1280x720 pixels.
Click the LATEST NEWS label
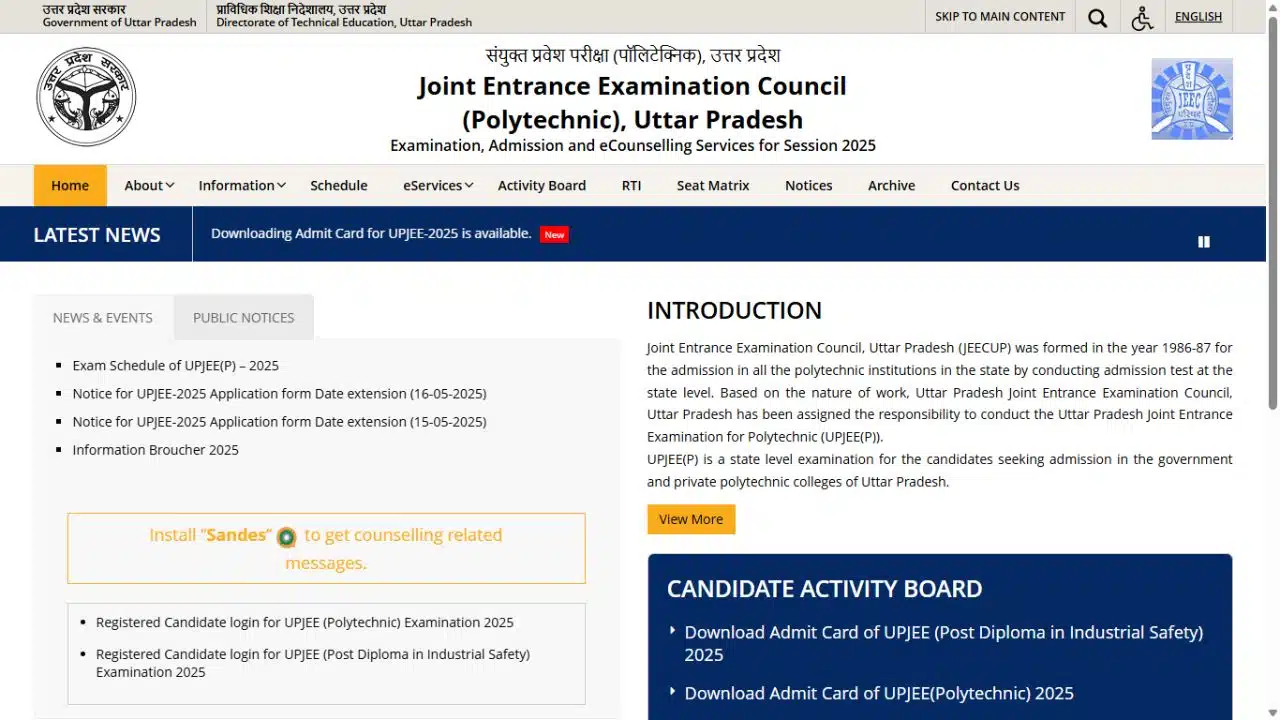[x=97, y=234]
